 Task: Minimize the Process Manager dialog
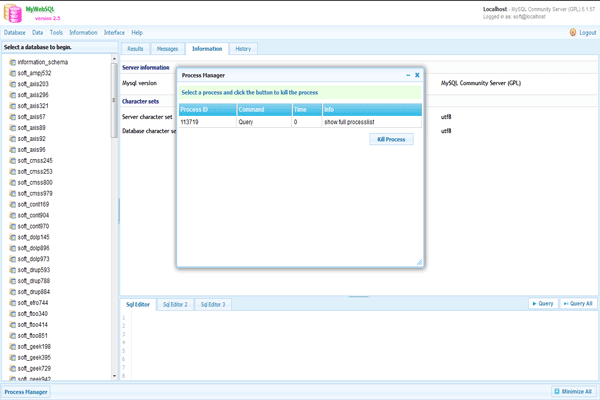tap(407, 75)
